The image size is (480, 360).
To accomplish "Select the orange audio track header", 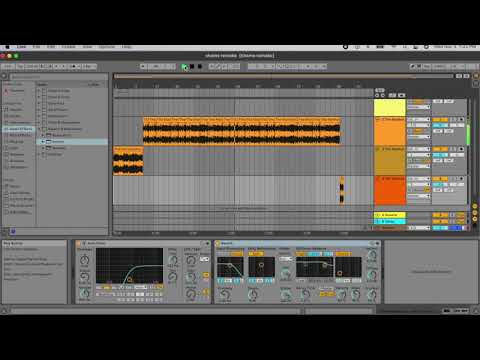I will [x=389, y=131].
